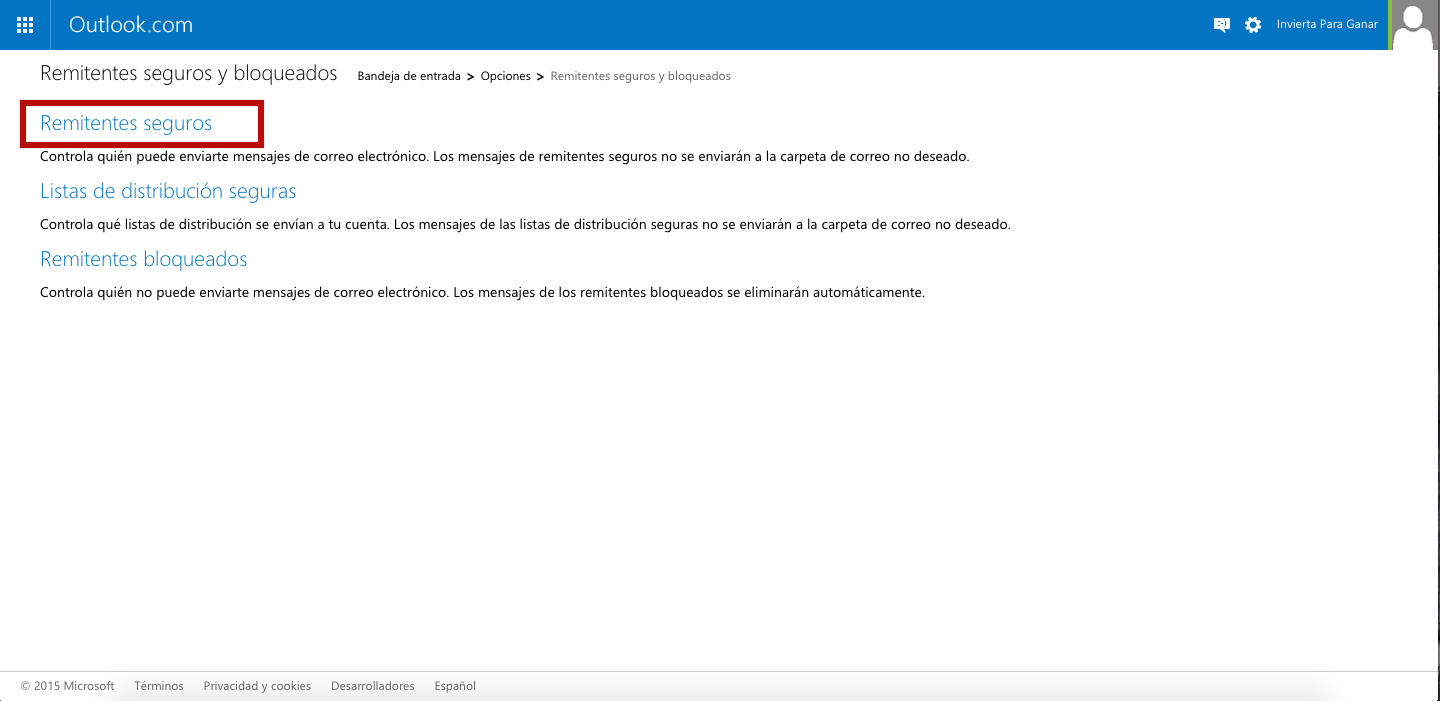Open the Invierta Para Ganar account menu
Image resolution: width=1440 pixels, height=701 pixels.
tap(1327, 25)
